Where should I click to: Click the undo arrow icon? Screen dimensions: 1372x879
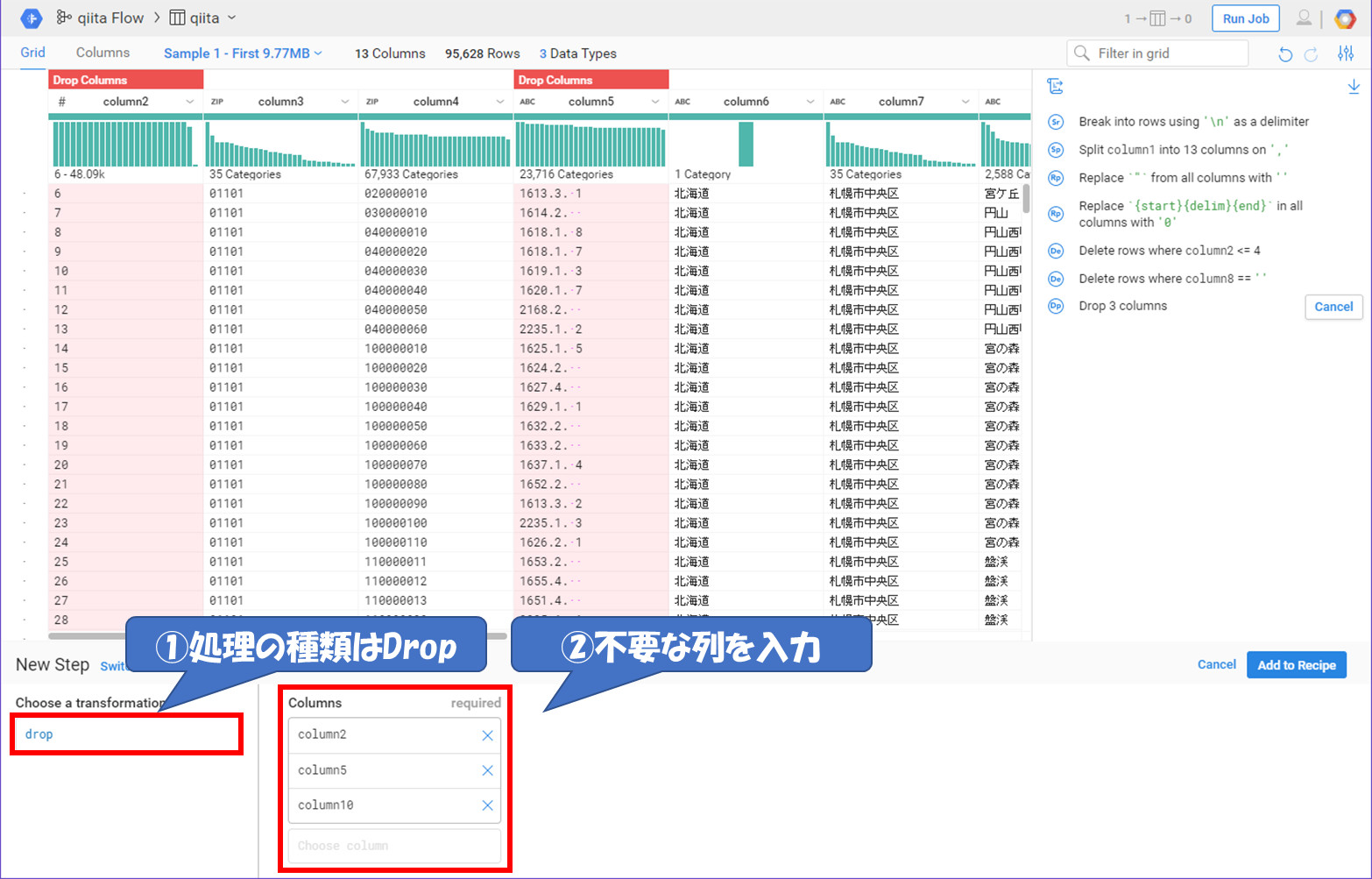pyautogui.click(x=1284, y=54)
